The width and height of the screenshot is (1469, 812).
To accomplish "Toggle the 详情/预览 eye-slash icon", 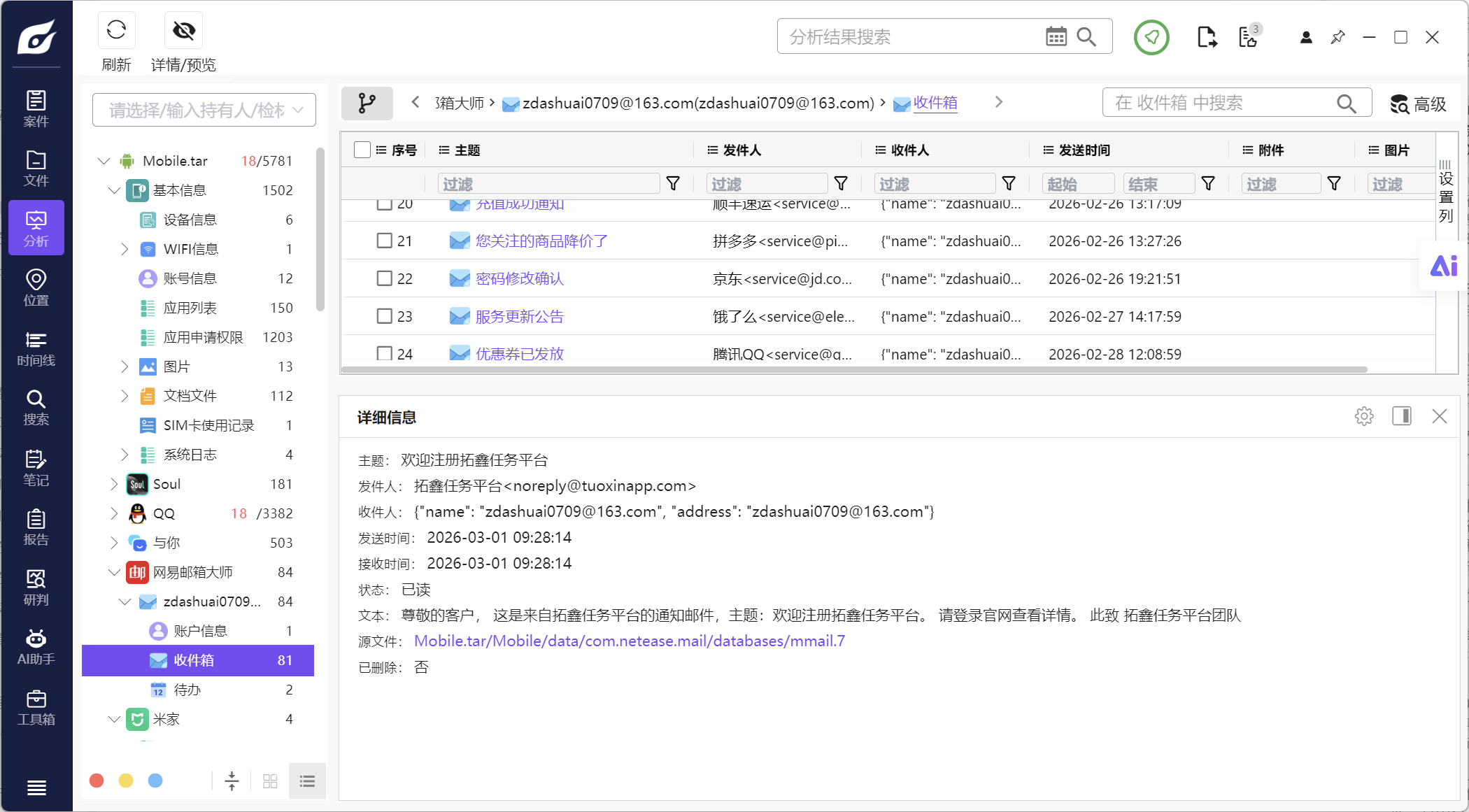I will point(183,30).
